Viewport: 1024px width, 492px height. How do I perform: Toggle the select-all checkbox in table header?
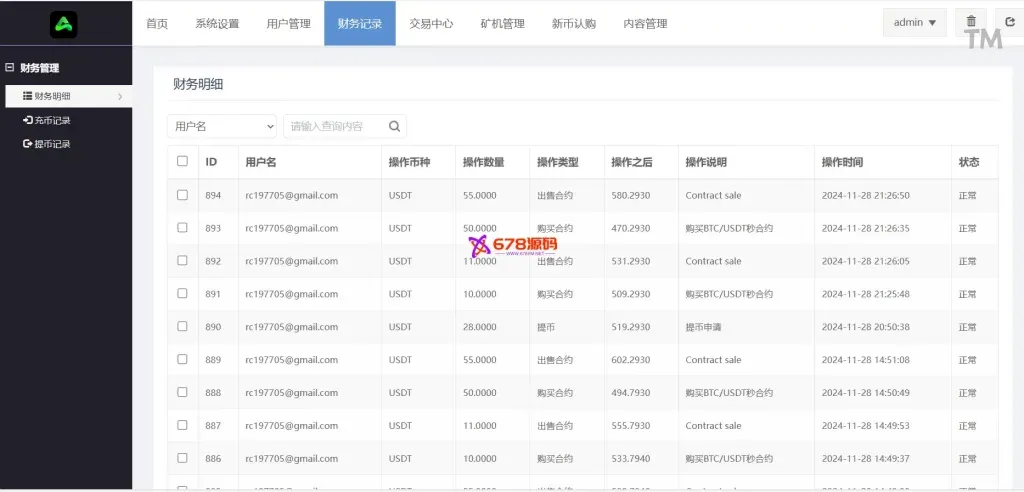click(x=182, y=161)
